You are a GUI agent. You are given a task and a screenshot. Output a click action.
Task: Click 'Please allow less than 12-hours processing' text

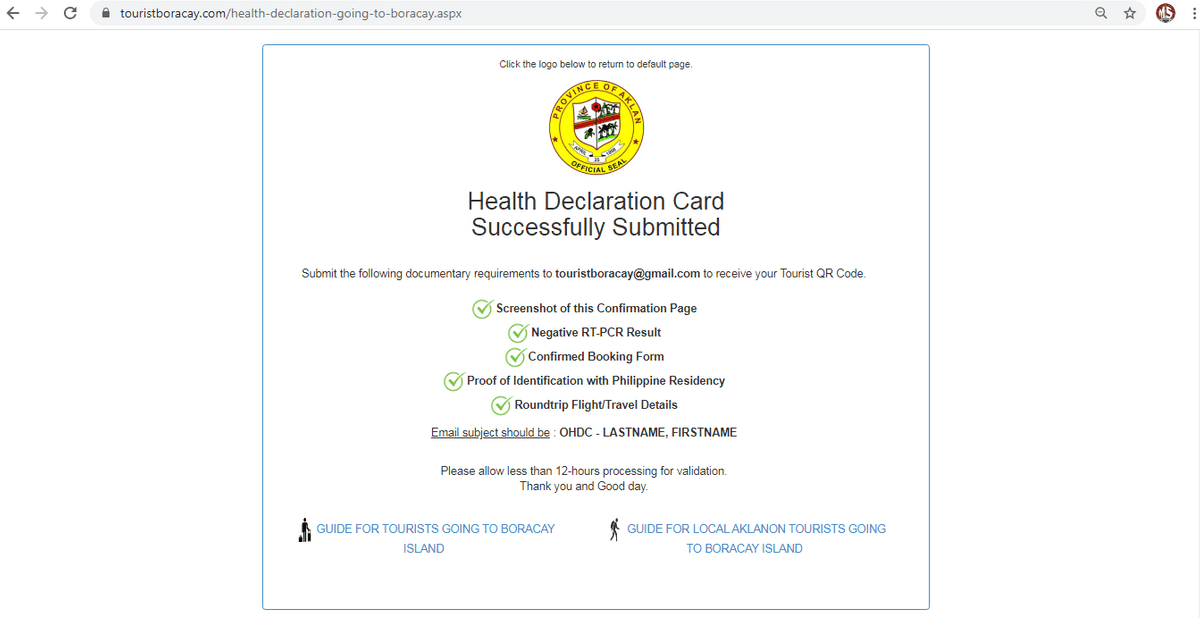click(584, 470)
